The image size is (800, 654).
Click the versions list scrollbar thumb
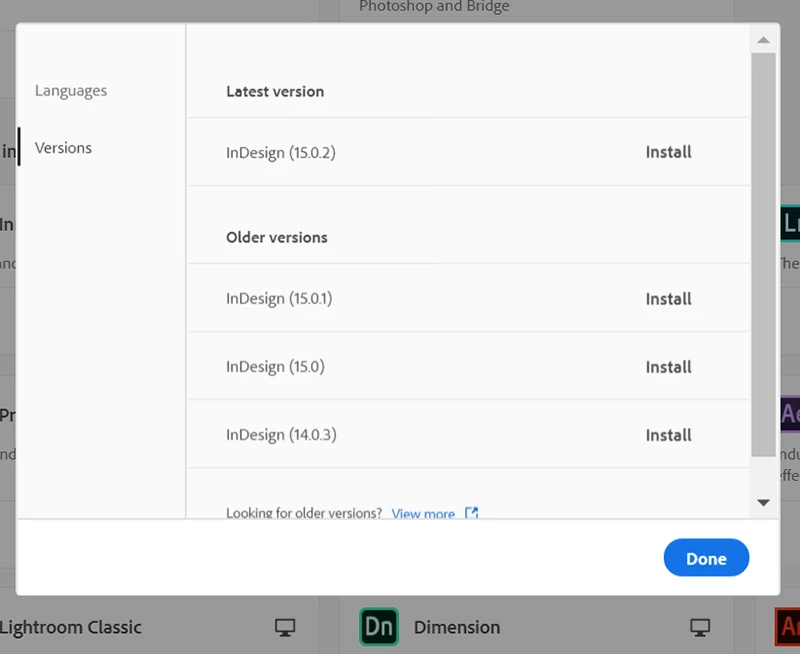click(x=763, y=255)
